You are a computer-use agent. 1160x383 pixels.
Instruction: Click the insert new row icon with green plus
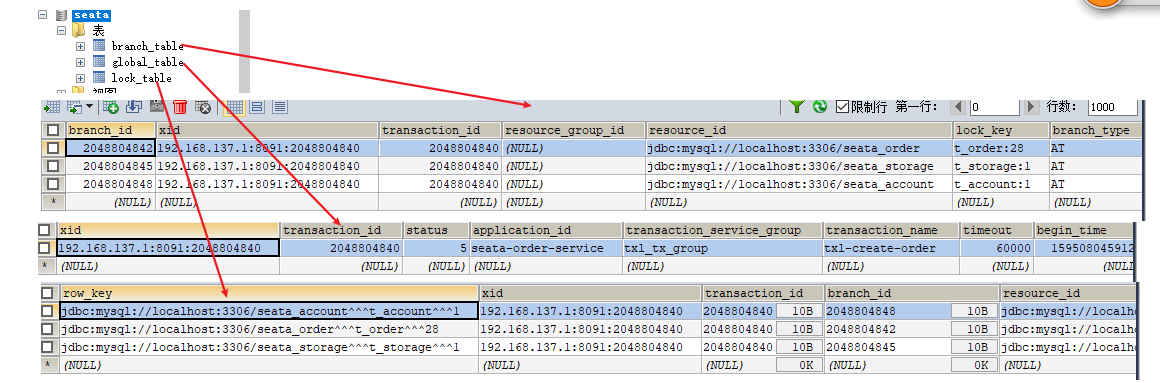(110, 106)
